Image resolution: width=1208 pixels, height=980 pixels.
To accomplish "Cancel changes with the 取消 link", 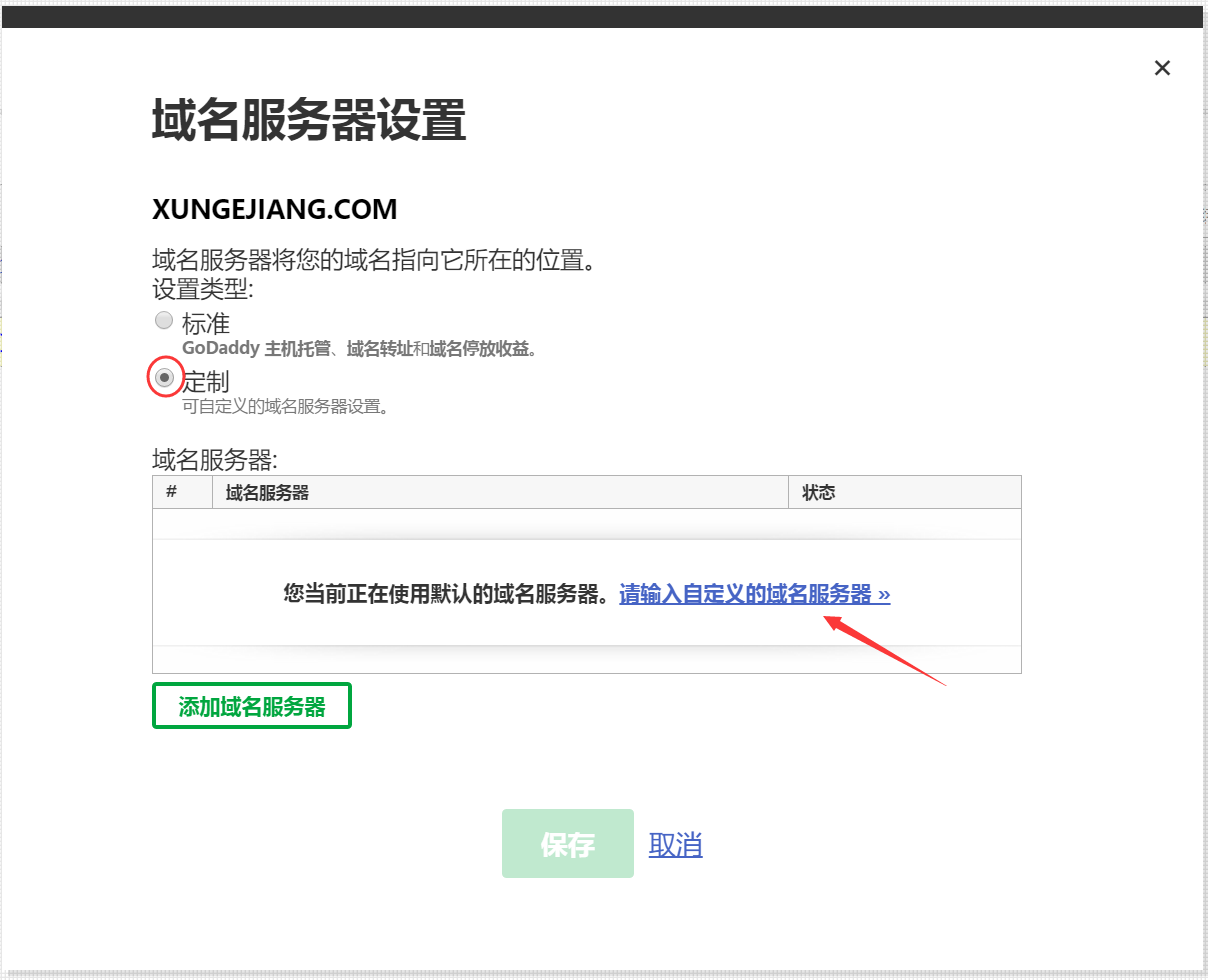I will 675,845.
